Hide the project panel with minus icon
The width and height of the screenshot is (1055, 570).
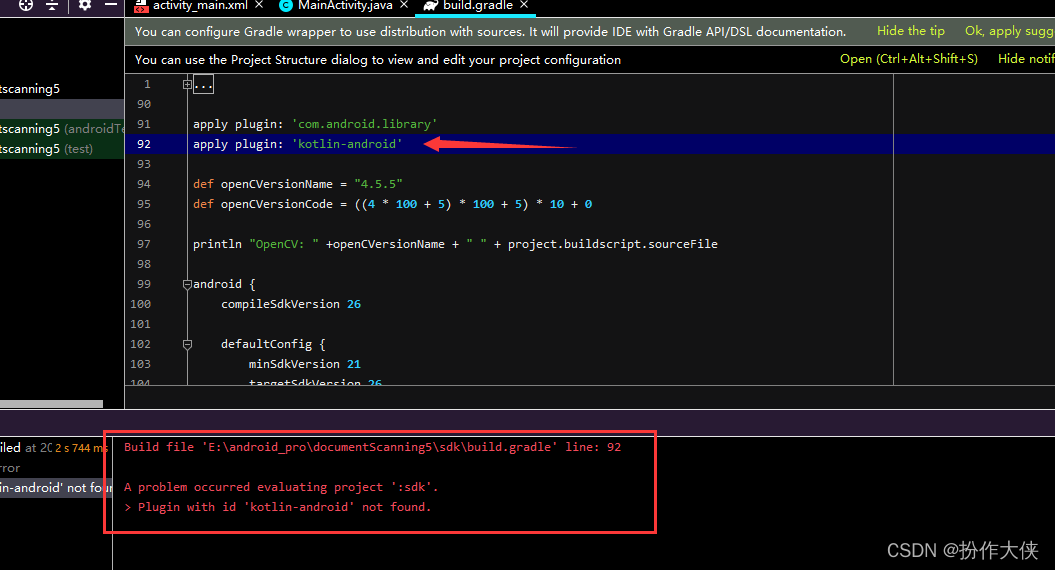[x=111, y=5]
